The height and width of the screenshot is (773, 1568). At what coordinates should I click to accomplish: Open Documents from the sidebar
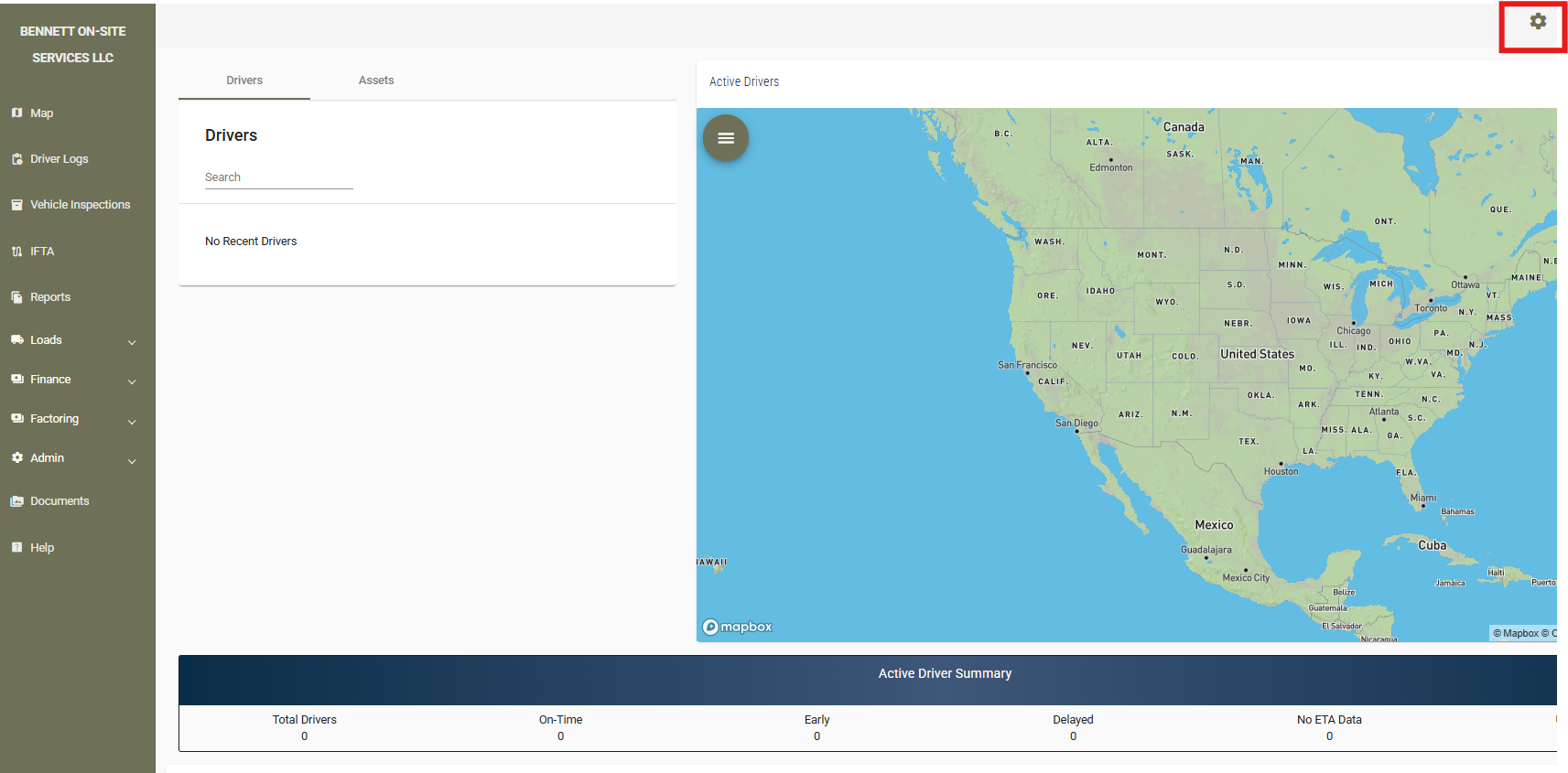pyautogui.click(x=59, y=501)
